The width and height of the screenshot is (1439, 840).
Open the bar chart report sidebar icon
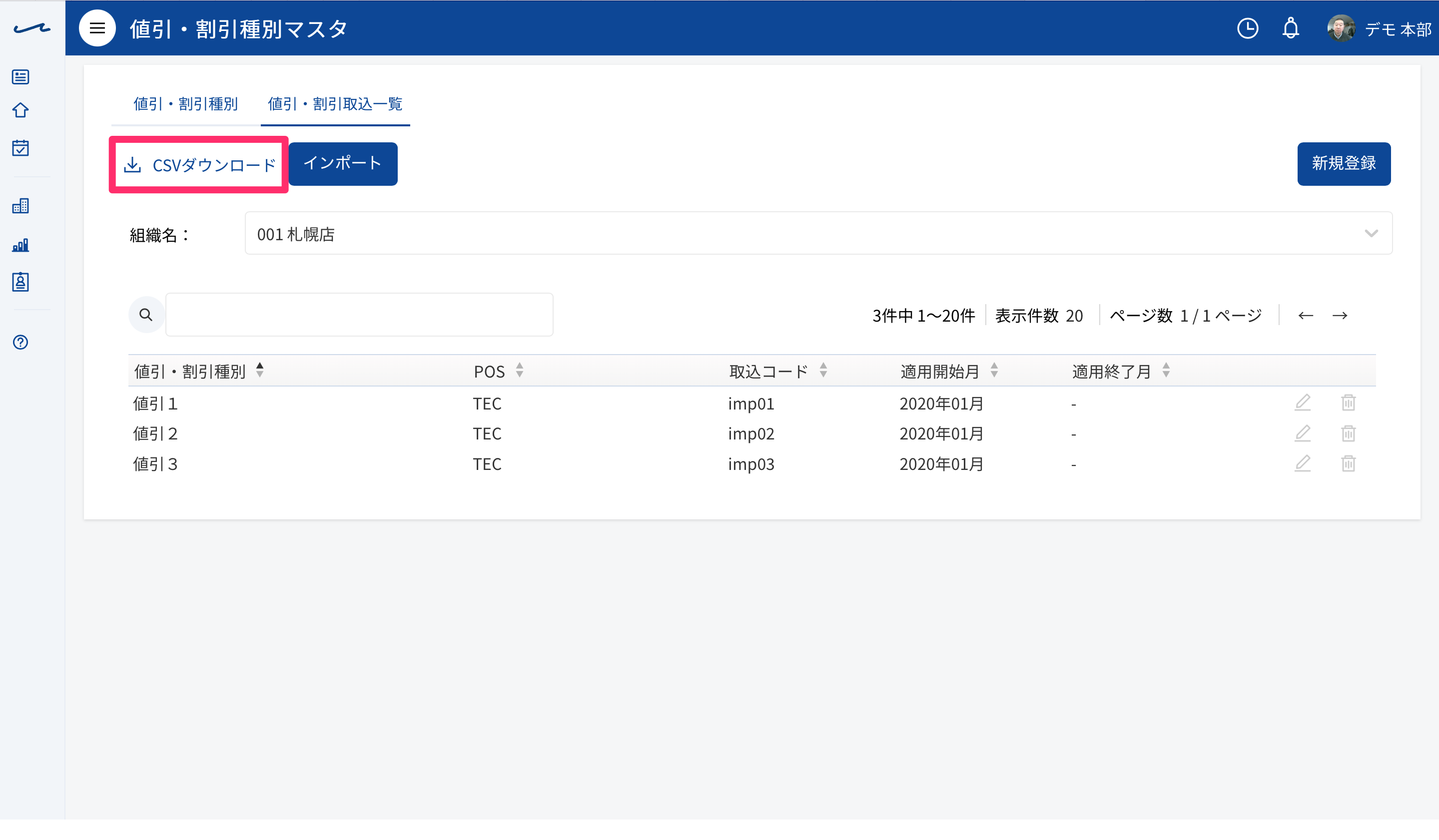click(20, 245)
